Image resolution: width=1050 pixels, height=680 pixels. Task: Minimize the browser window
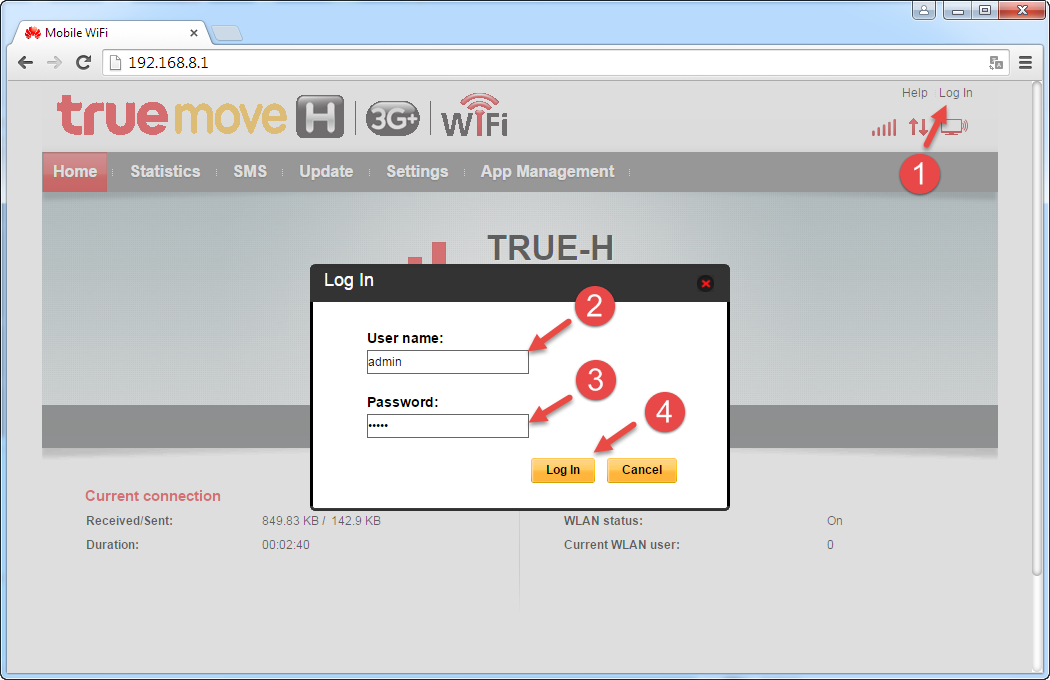coord(958,10)
